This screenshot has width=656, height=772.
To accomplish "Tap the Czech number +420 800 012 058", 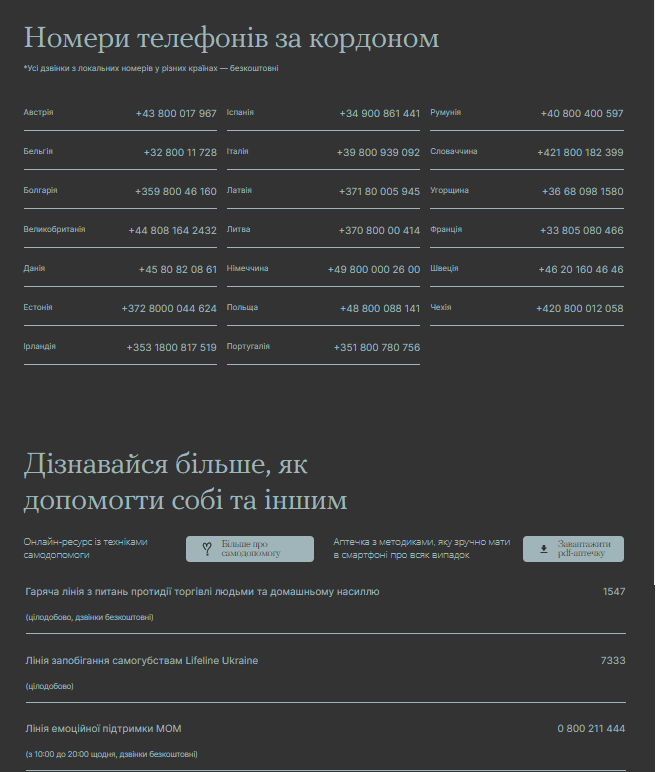I will [x=580, y=309].
